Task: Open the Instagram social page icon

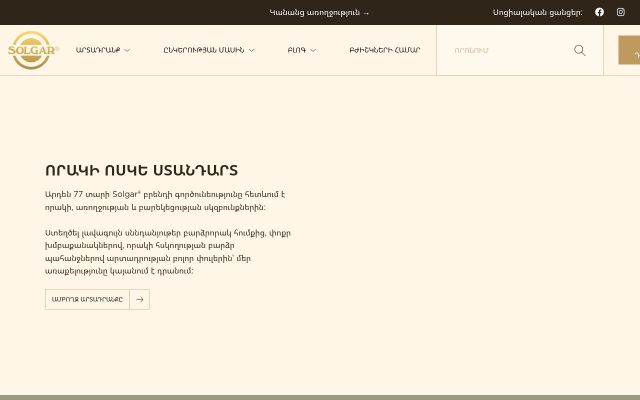Action: (x=620, y=12)
